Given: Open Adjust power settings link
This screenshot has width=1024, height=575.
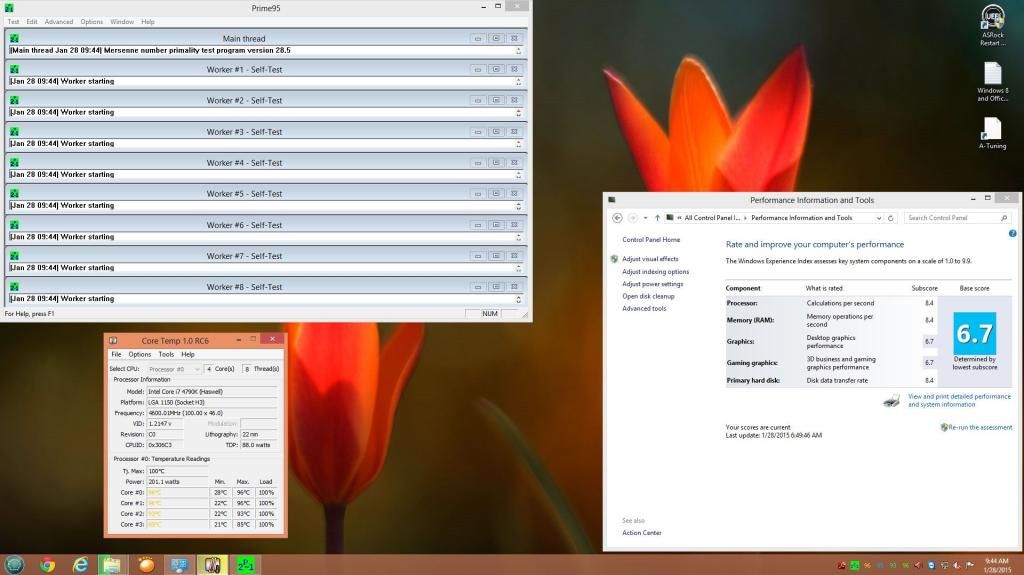Looking at the screenshot, I should pyautogui.click(x=652, y=284).
